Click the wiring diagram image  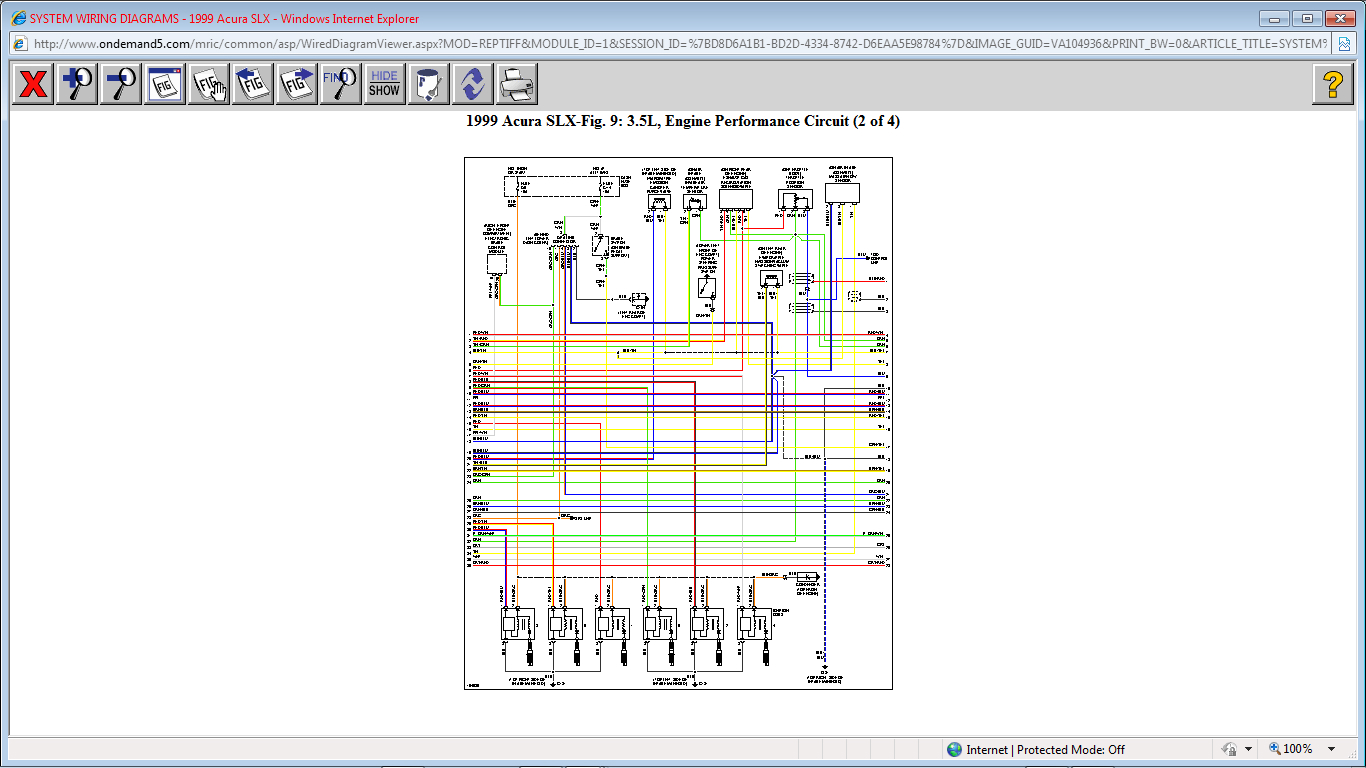pos(678,423)
